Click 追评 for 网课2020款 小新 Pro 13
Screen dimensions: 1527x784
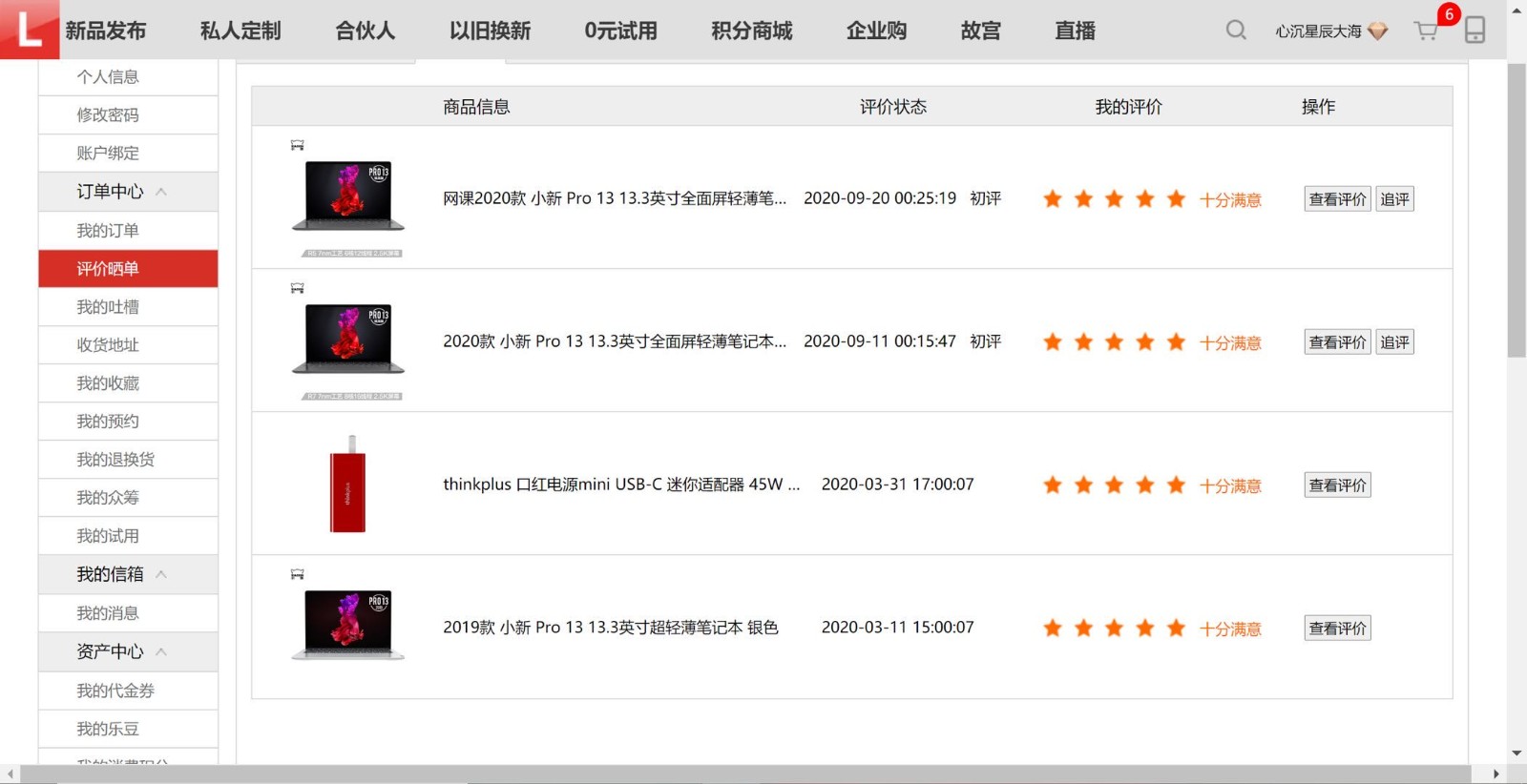(x=1394, y=198)
